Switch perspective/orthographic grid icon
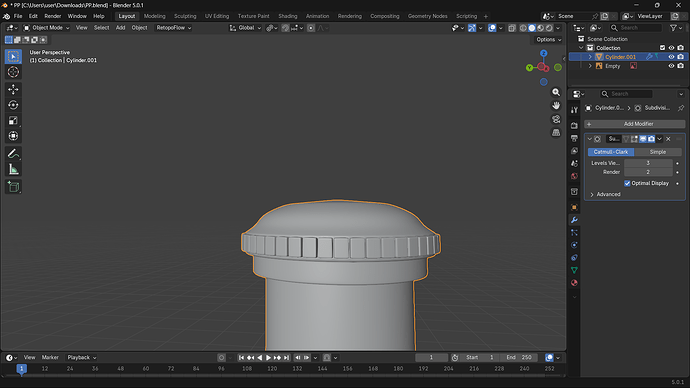Viewport: 690px width, 388px height. point(556,132)
